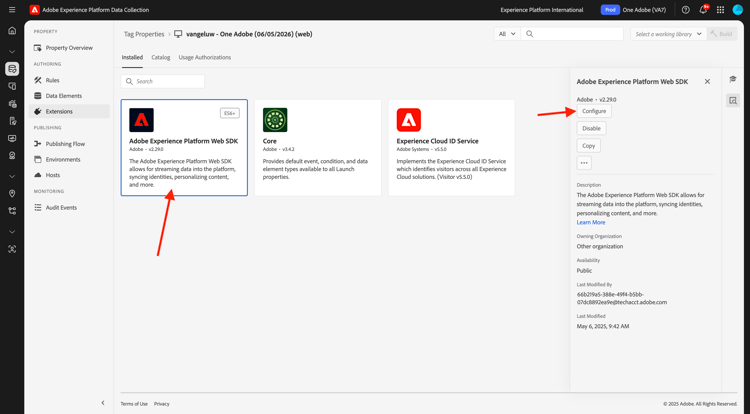Open the app switcher grid icon
The width and height of the screenshot is (750, 414).
(720, 10)
